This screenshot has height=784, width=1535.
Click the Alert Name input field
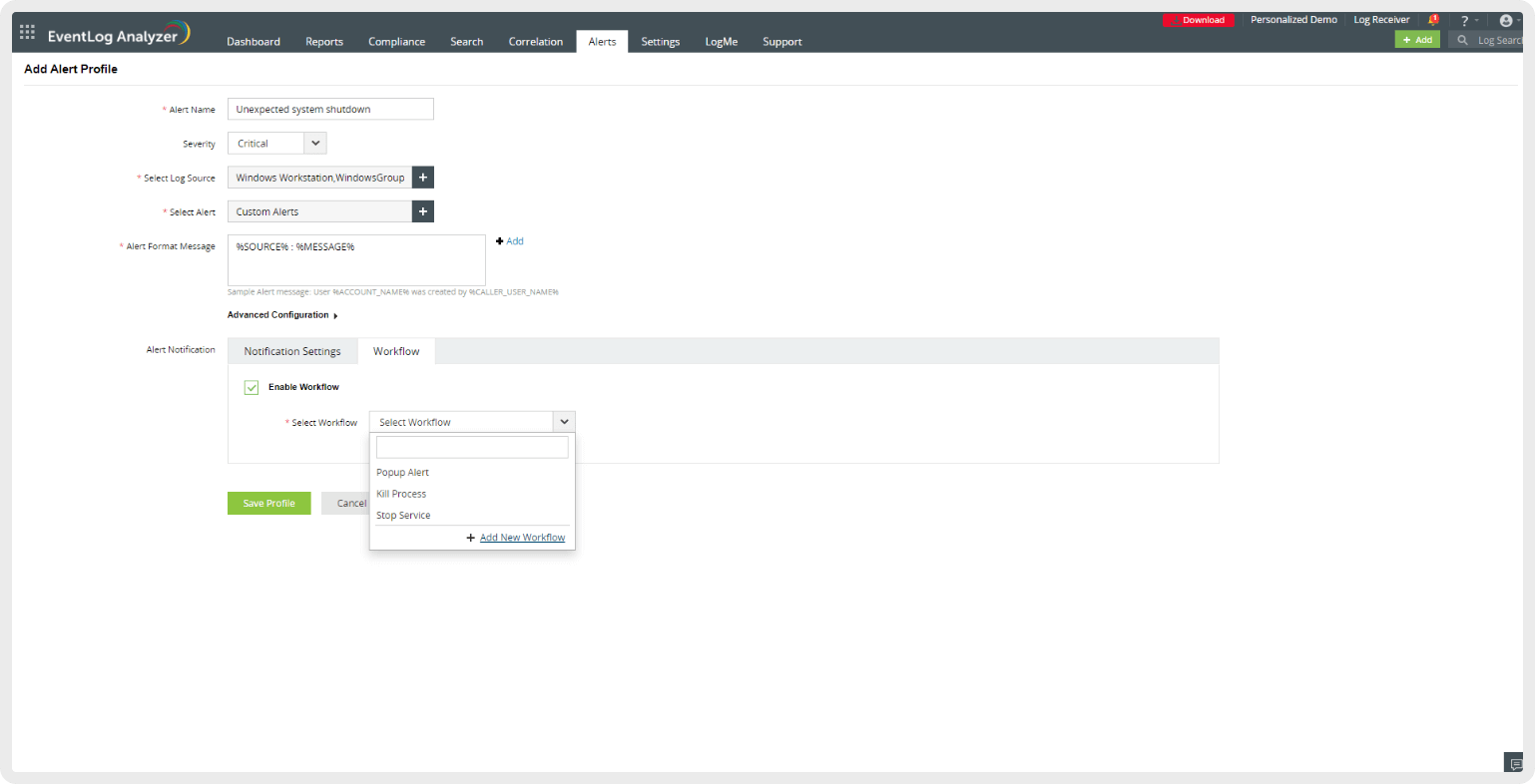click(330, 109)
